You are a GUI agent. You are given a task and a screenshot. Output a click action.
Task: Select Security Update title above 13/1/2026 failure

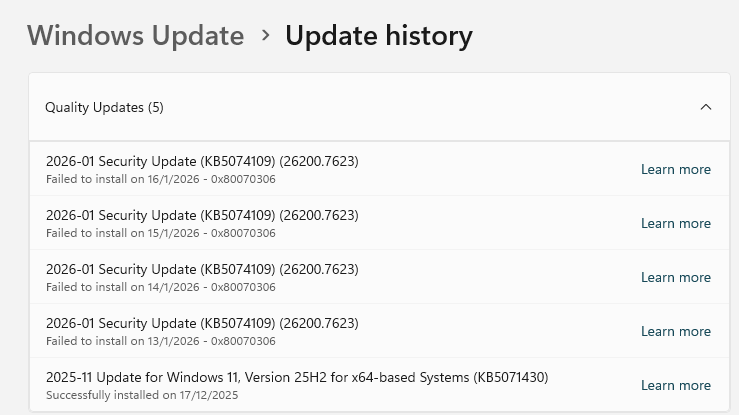(x=202, y=323)
